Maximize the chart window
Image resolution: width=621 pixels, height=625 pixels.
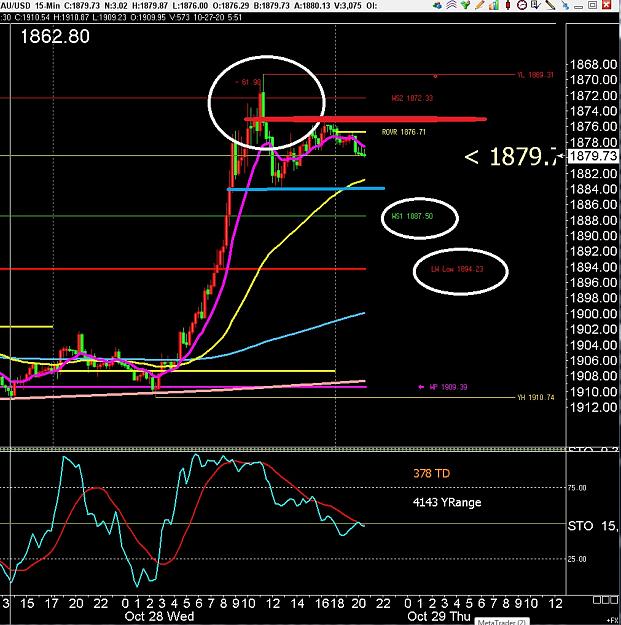(x=592, y=5)
